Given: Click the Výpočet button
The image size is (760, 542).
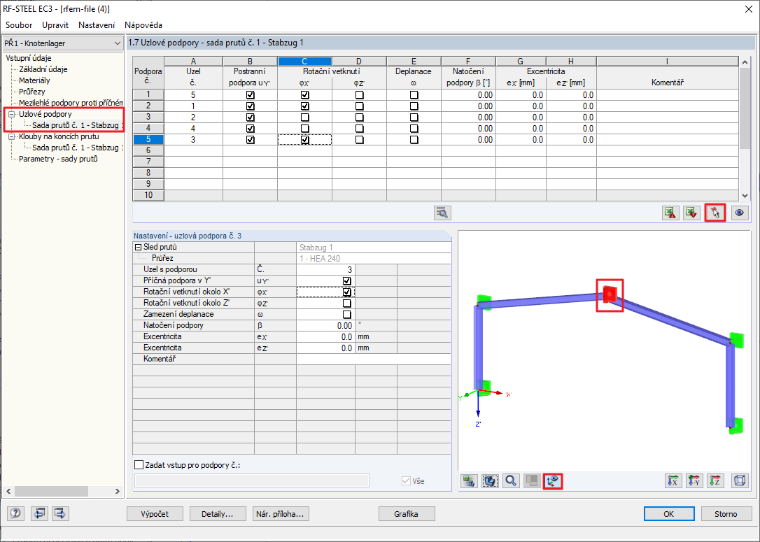Looking at the screenshot, I should (x=155, y=514).
